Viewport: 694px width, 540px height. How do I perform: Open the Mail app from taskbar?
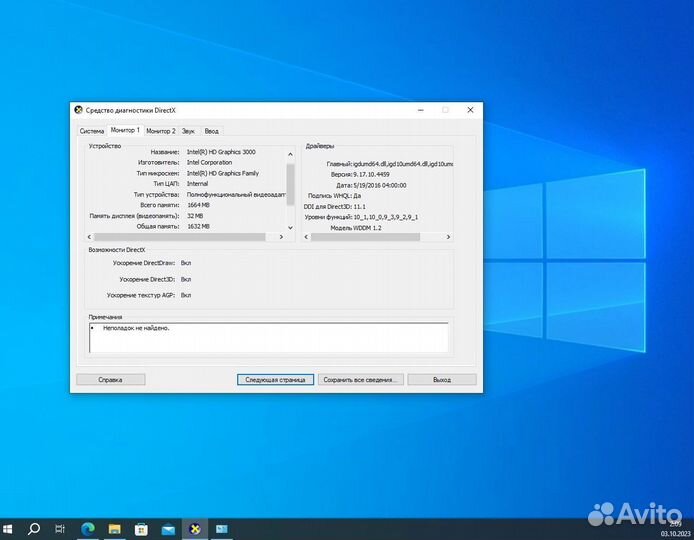(x=168, y=529)
